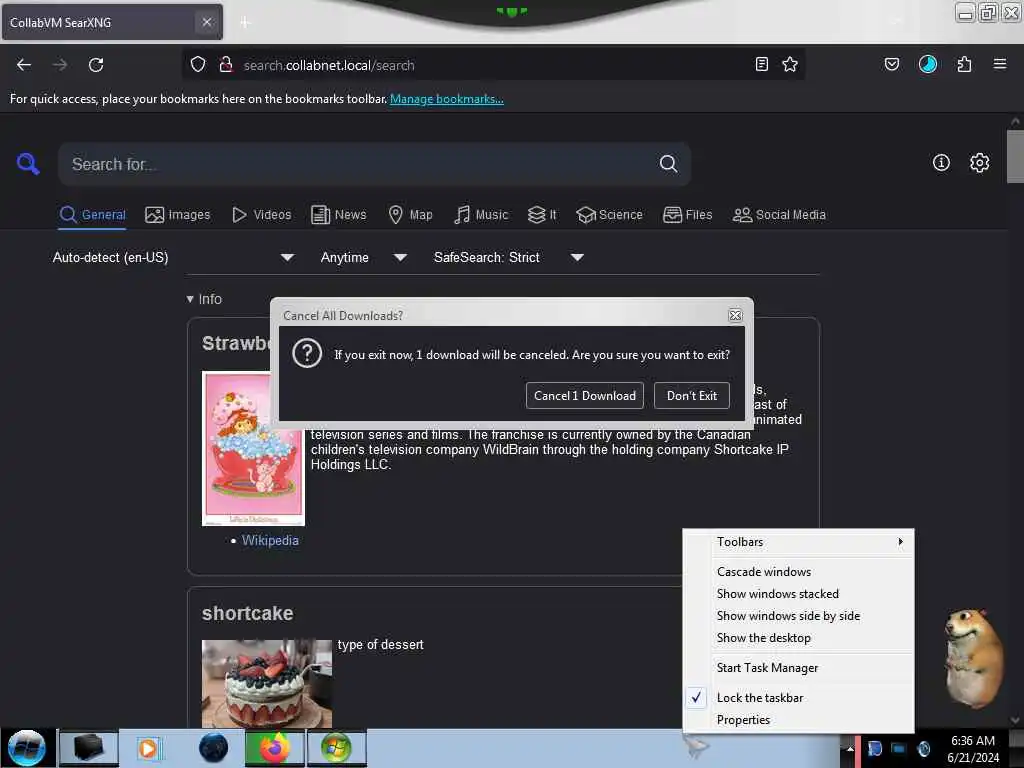
Task: Click the Don't Exit button
Action: coord(692,395)
